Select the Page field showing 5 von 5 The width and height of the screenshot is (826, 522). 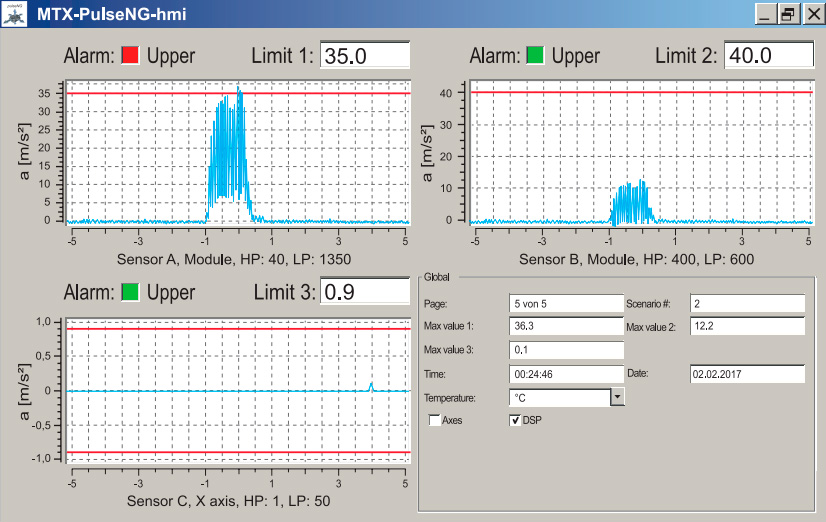click(x=566, y=303)
